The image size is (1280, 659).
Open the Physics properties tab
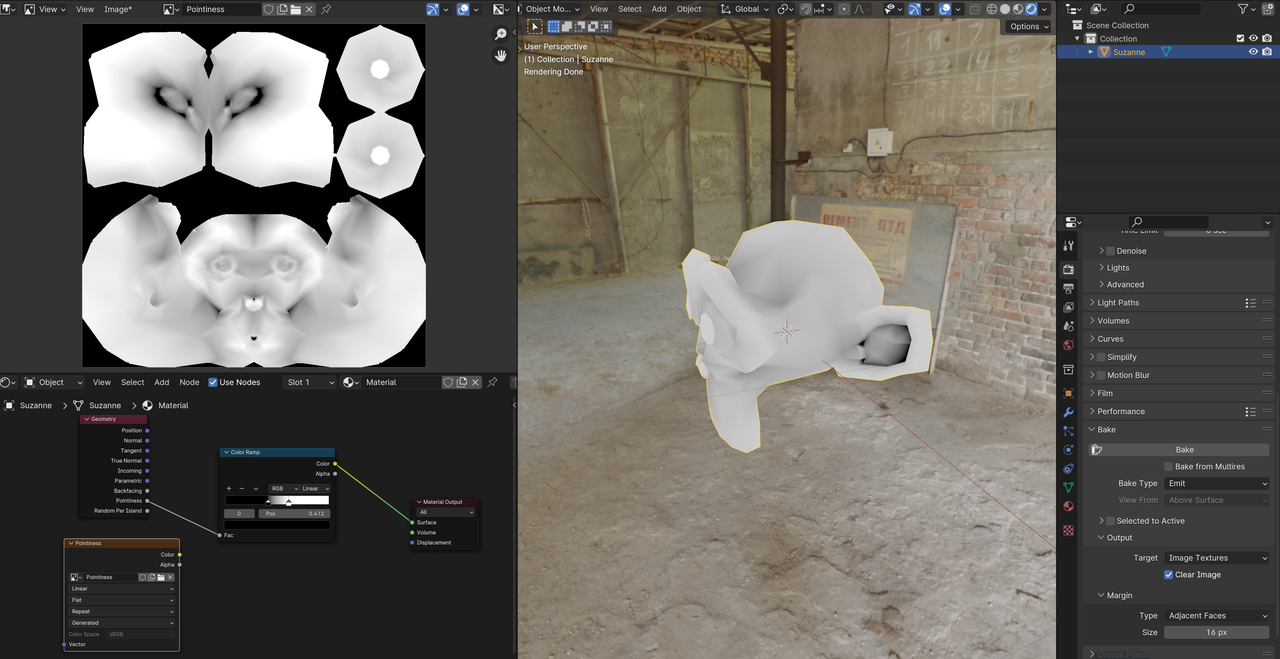click(x=1068, y=450)
